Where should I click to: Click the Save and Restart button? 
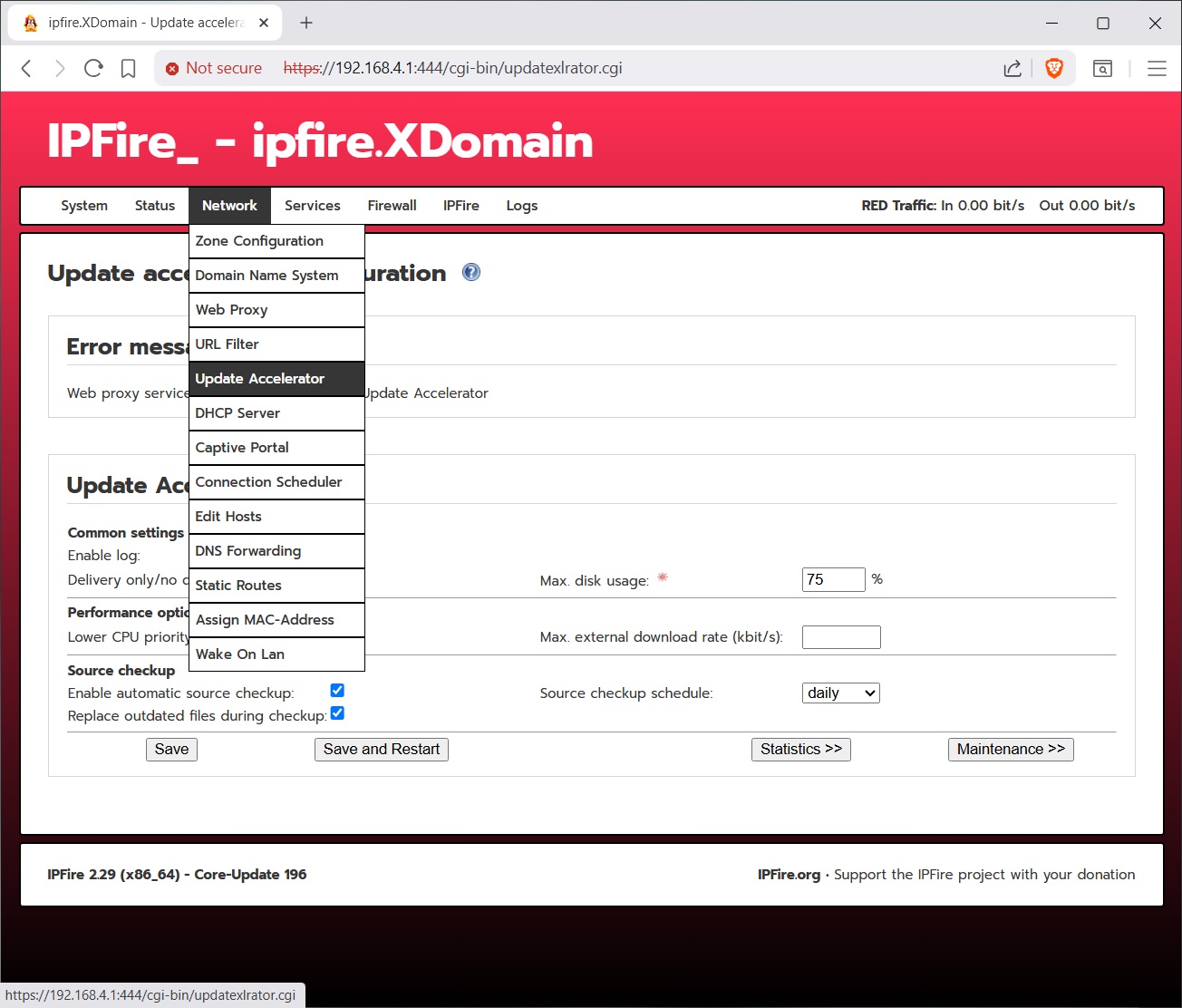pyautogui.click(x=381, y=750)
